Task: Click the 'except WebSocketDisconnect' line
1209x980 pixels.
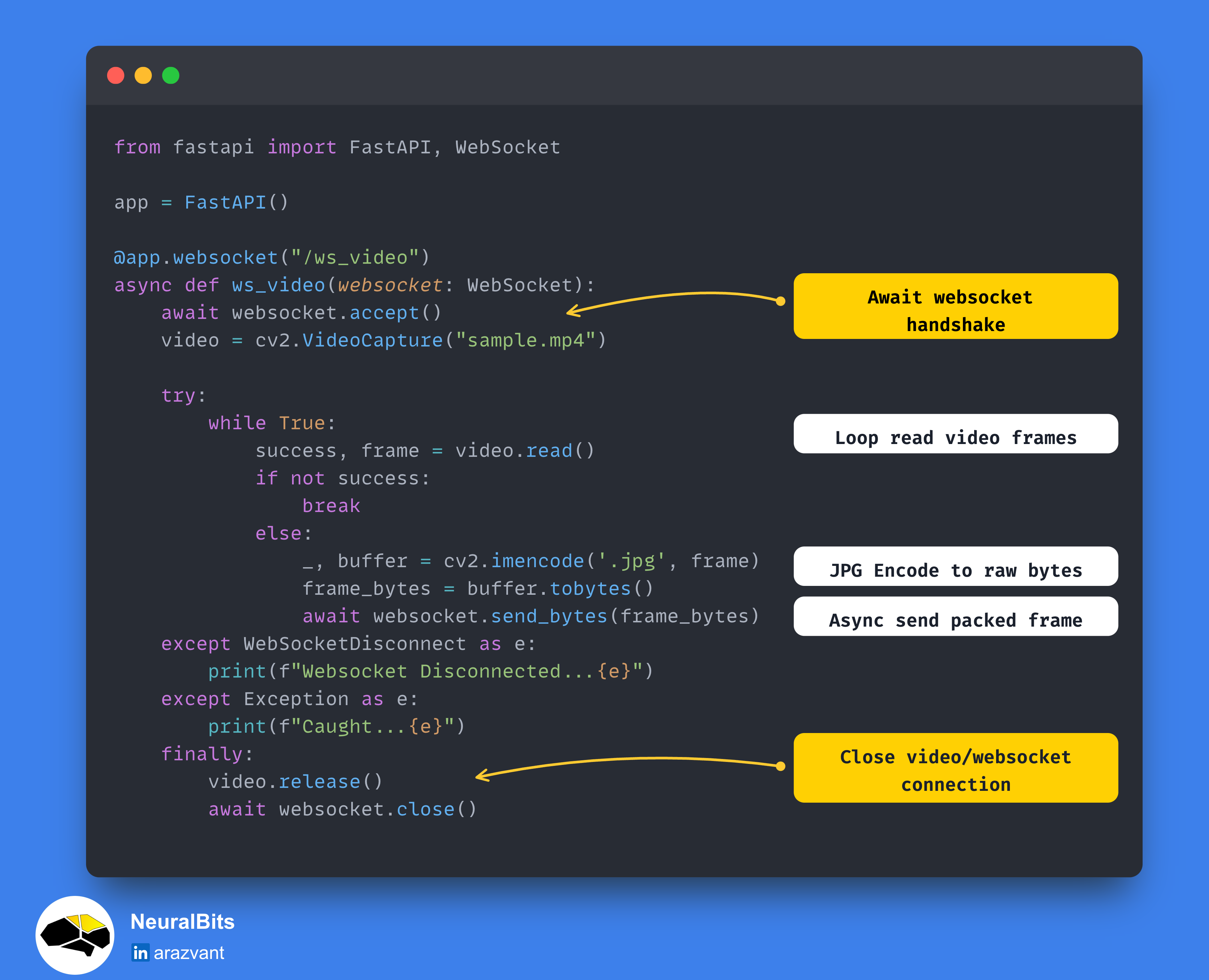Action: (349, 644)
